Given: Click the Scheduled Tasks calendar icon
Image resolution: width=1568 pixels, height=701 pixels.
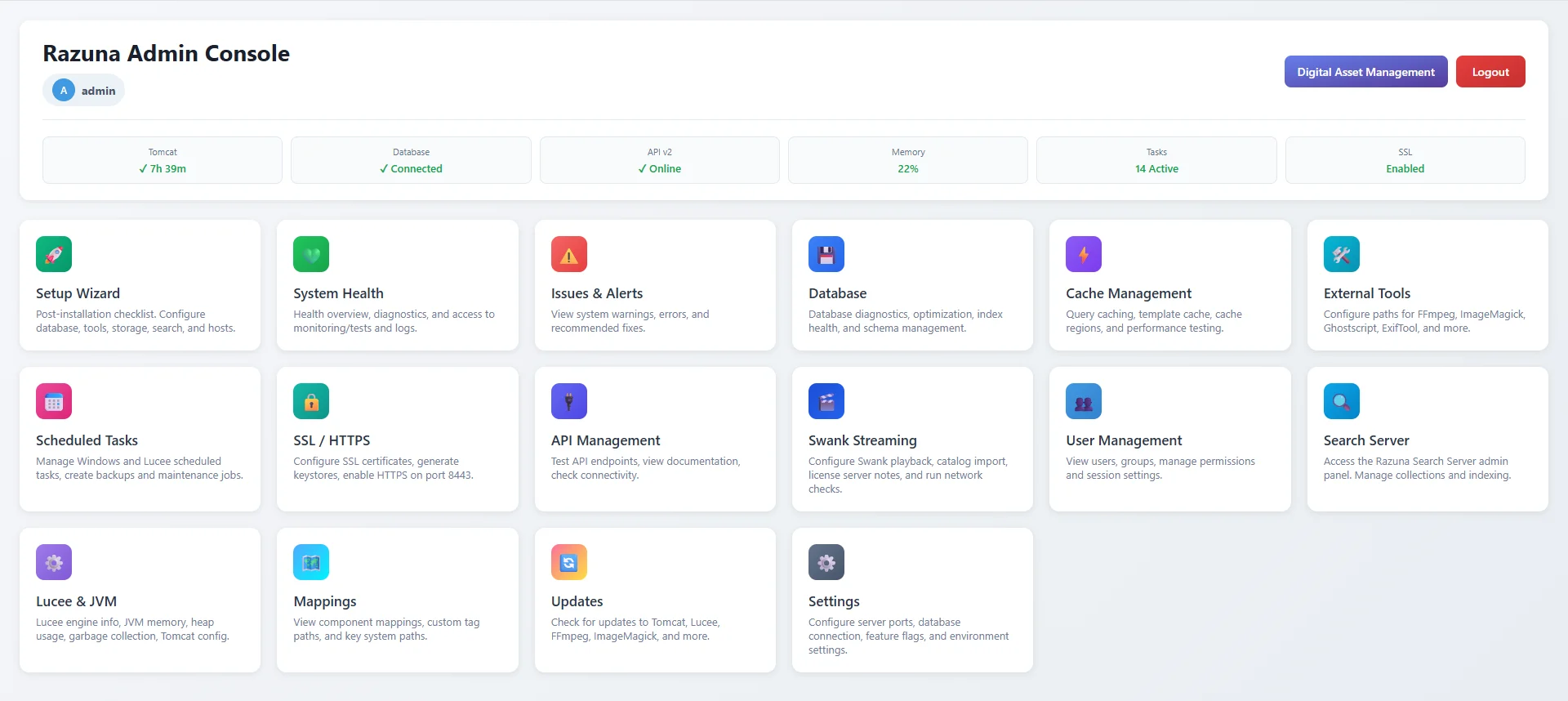Looking at the screenshot, I should point(54,401).
